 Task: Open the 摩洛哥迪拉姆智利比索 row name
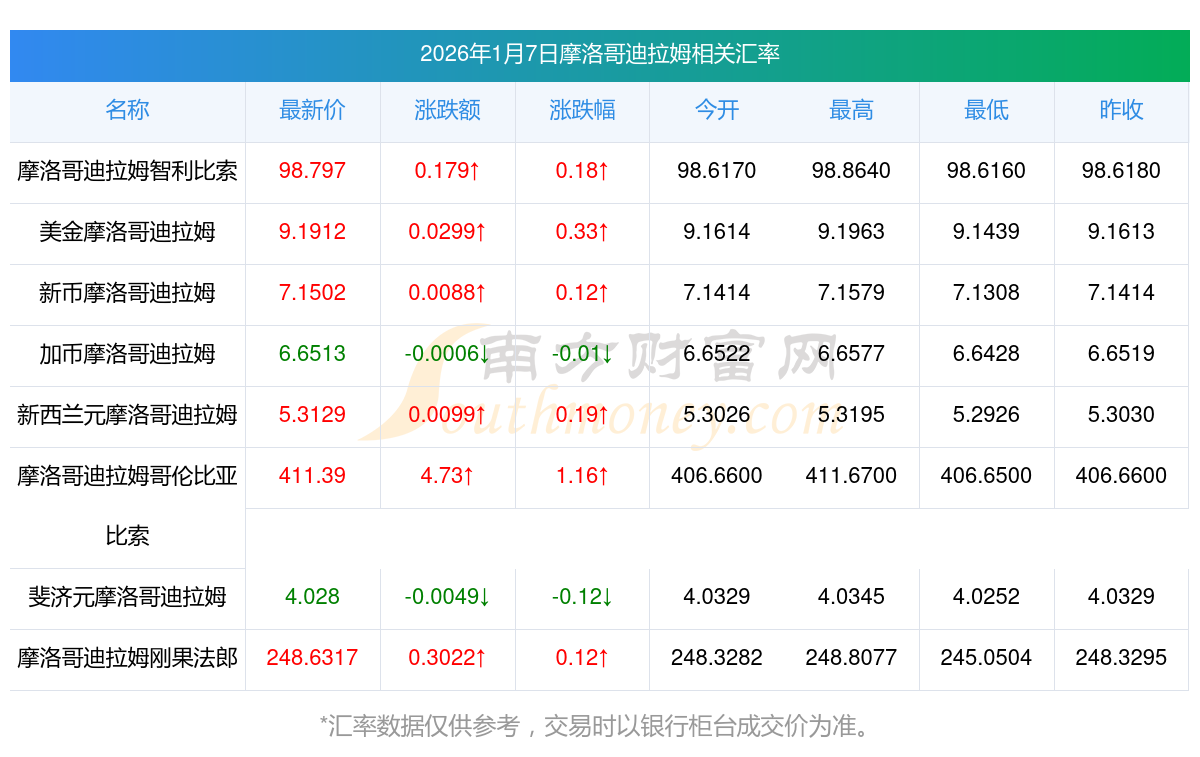click(x=127, y=171)
